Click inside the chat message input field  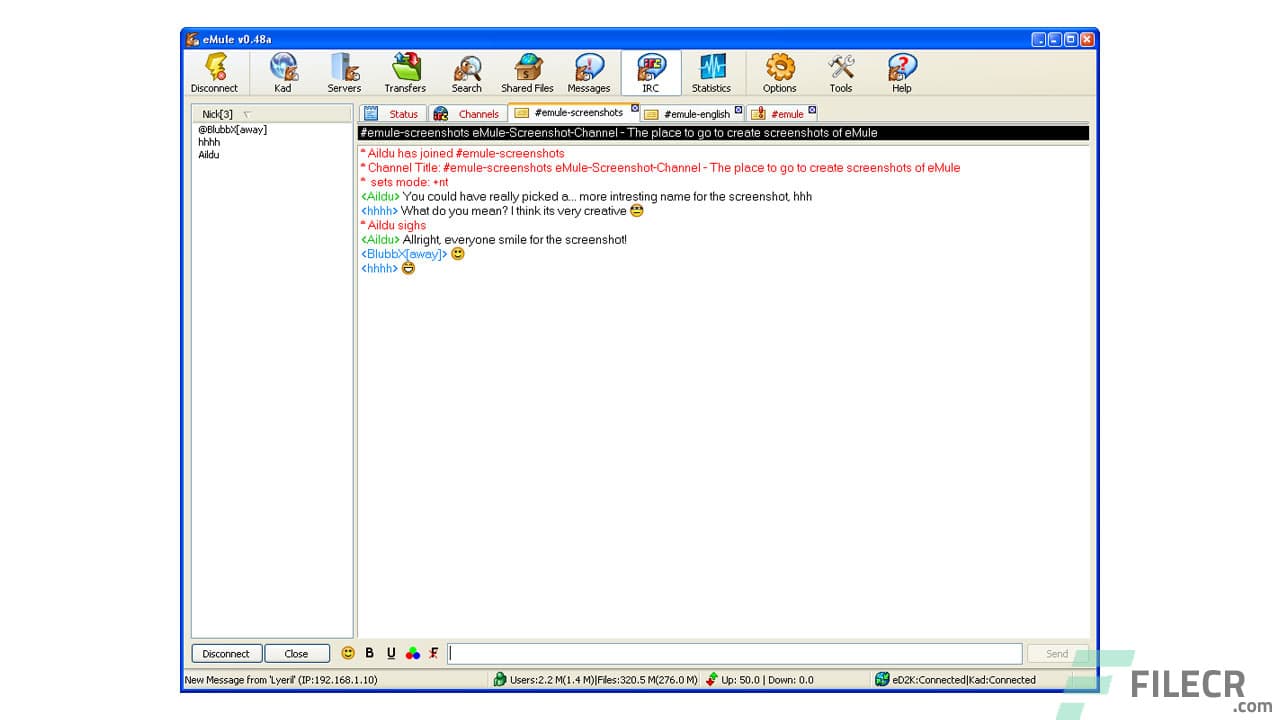point(735,652)
